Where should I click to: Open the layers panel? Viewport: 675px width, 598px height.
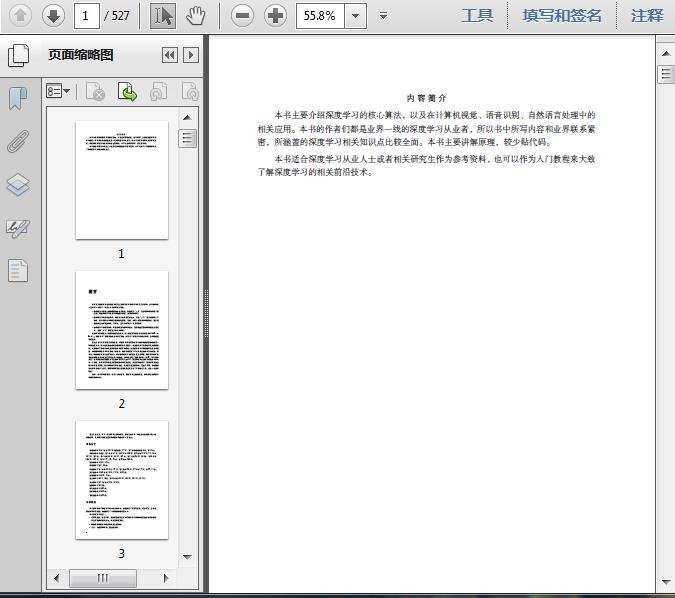(x=18, y=185)
